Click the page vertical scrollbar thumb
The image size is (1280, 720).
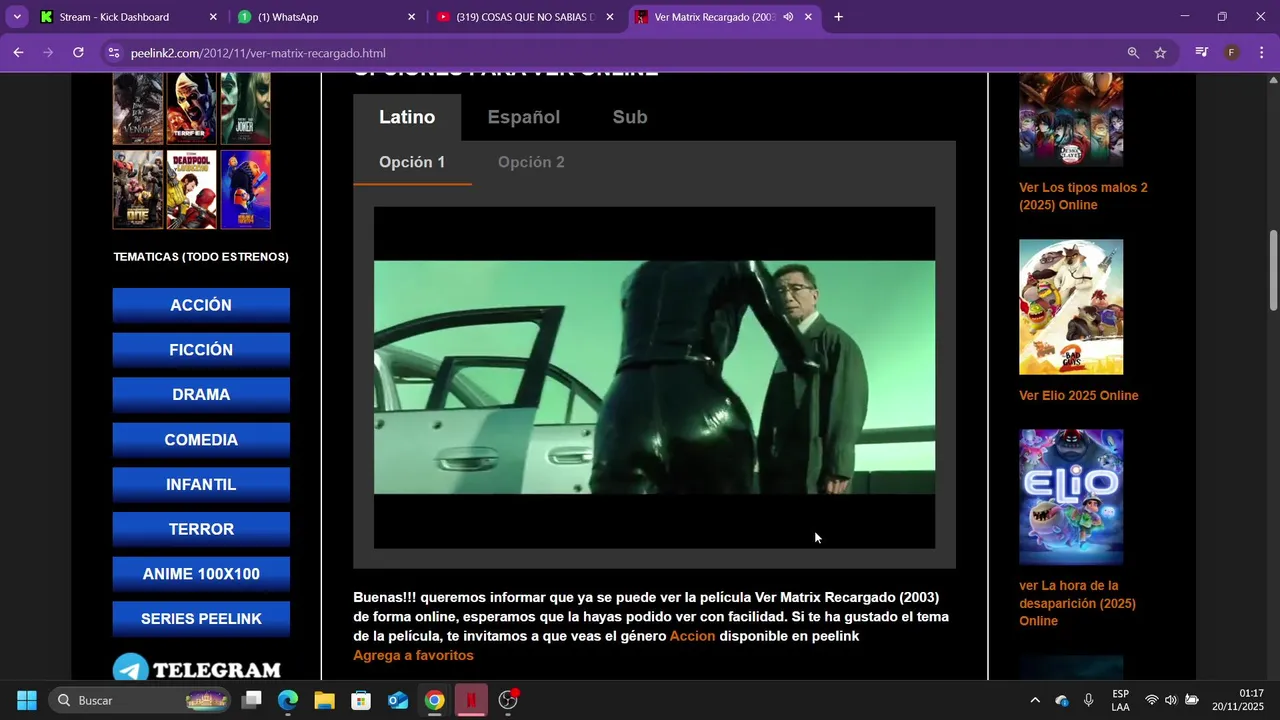[x=1273, y=270]
